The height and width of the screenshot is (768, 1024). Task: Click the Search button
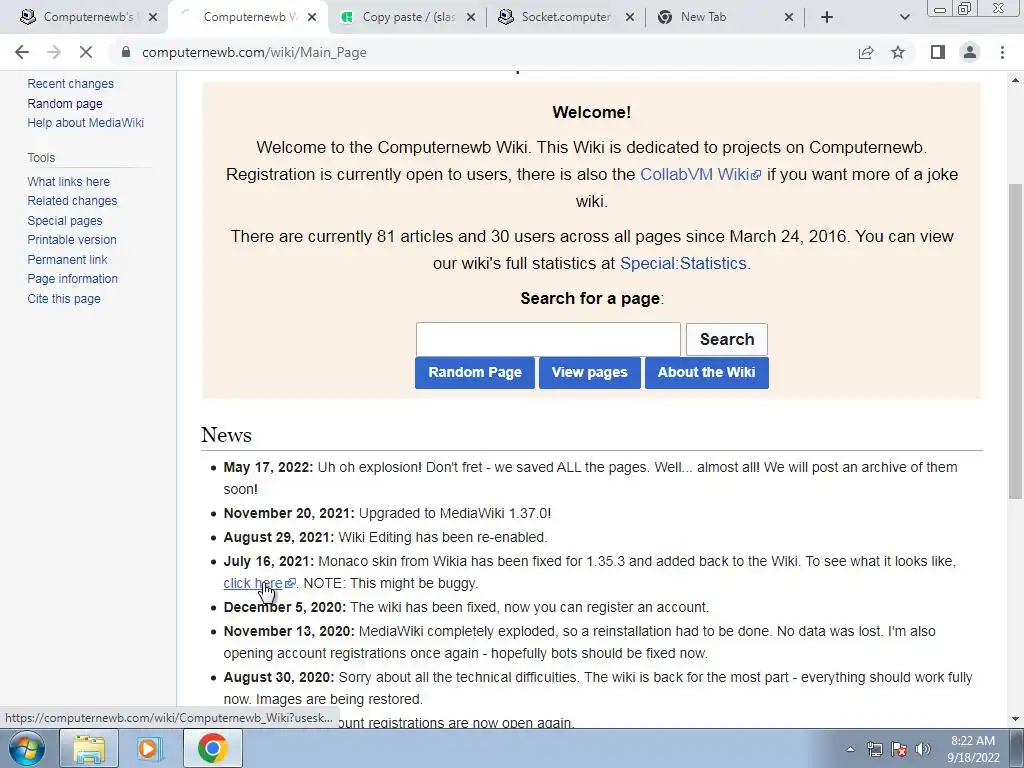pos(727,339)
